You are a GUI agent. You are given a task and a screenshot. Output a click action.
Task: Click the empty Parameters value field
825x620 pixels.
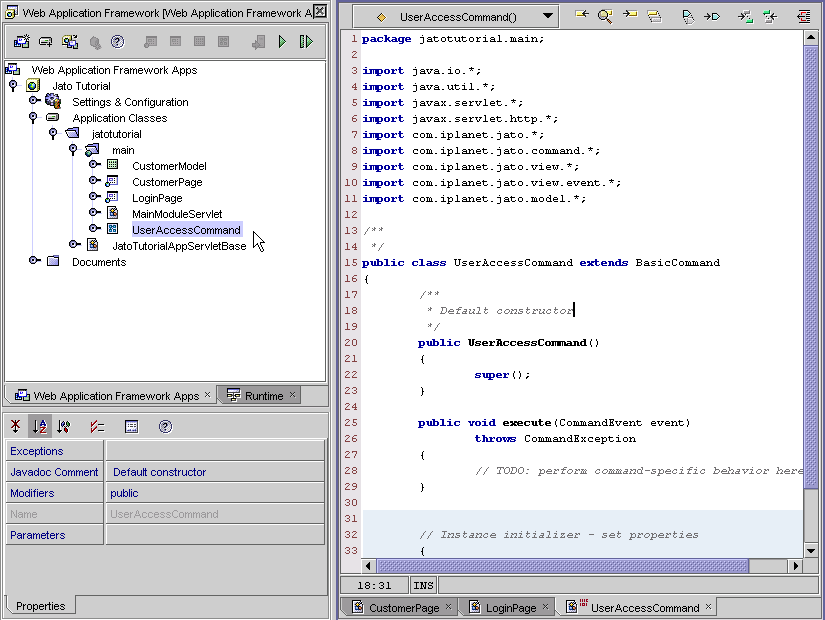click(215, 535)
